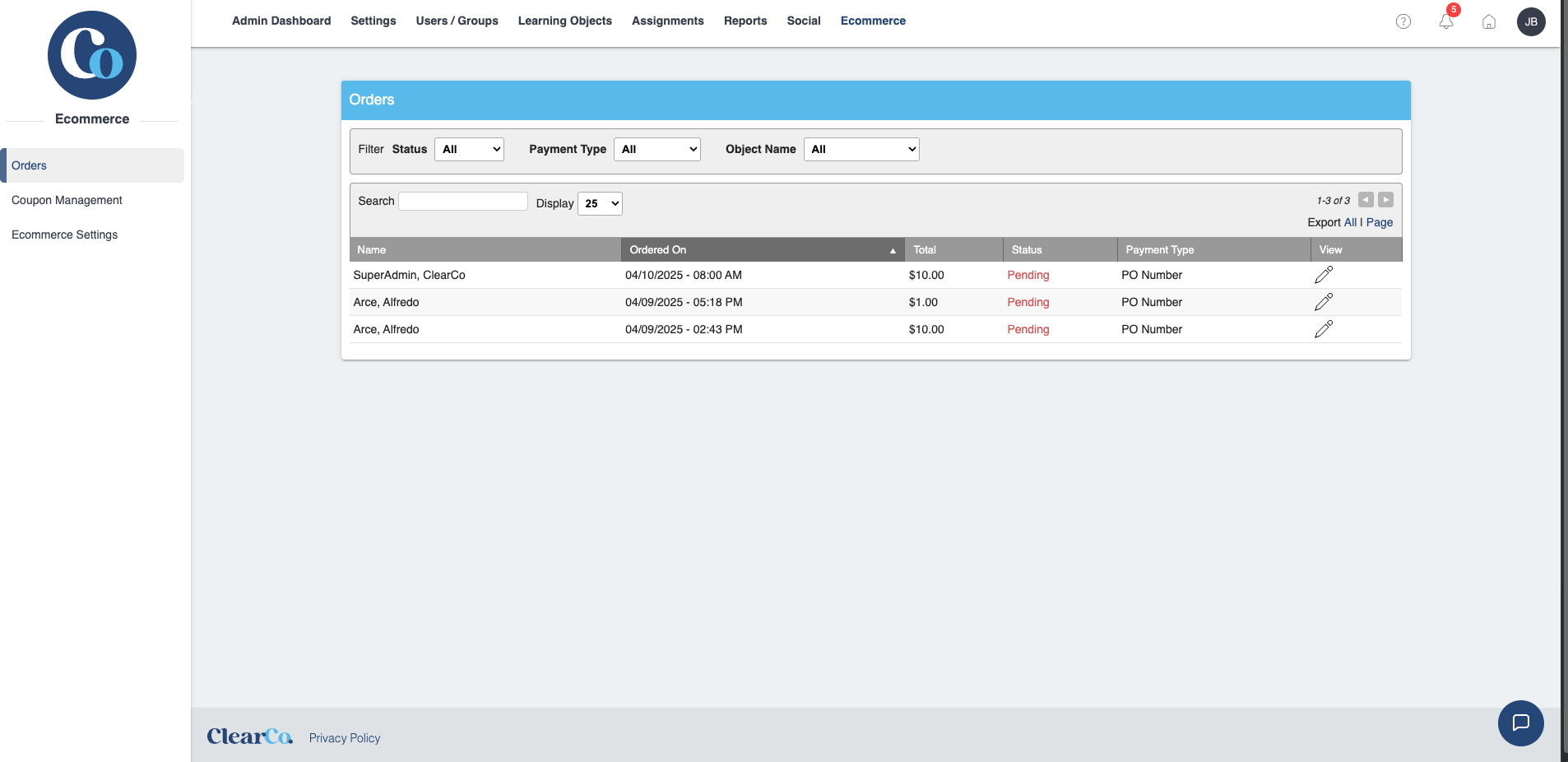Open the Payment Type filter dropdown
Image resolution: width=1568 pixels, height=762 pixels.
657,149
